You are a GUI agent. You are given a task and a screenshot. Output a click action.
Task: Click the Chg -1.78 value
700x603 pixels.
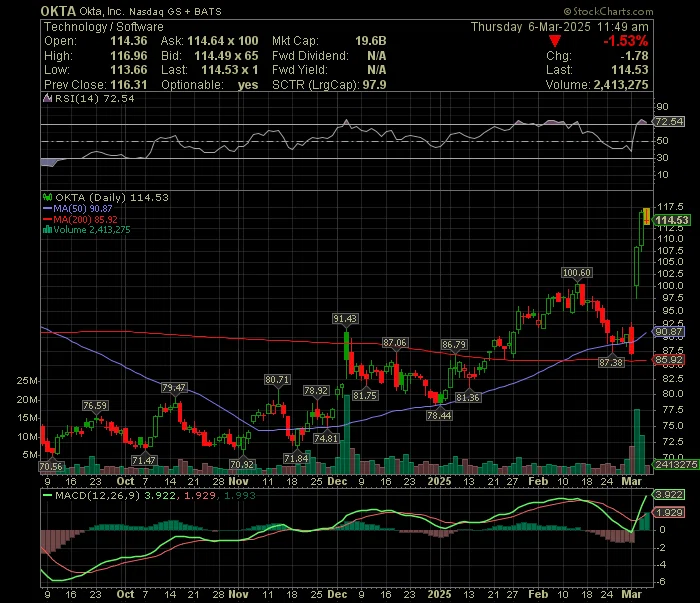(x=634, y=56)
